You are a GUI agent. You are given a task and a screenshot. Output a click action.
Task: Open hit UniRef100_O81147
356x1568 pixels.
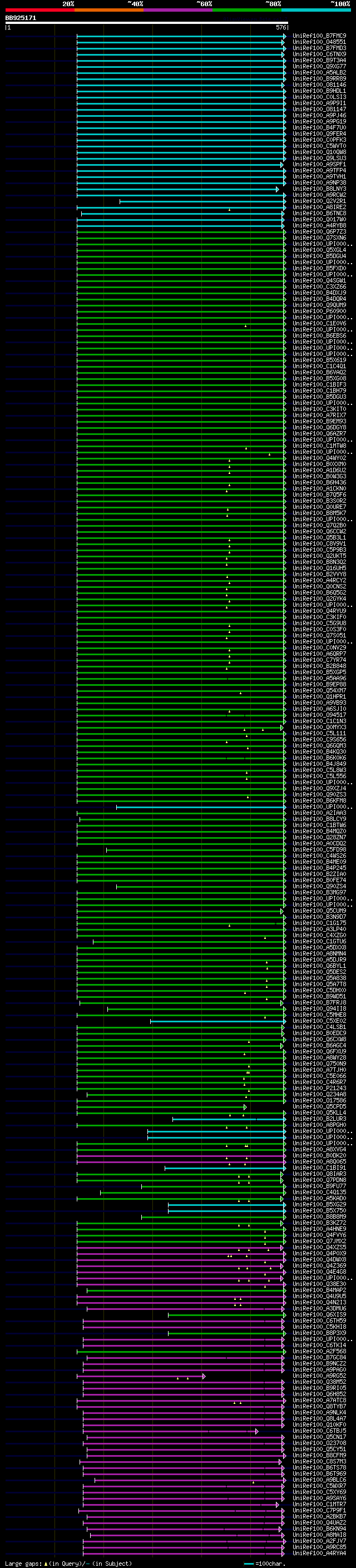(x=319, y=110)
